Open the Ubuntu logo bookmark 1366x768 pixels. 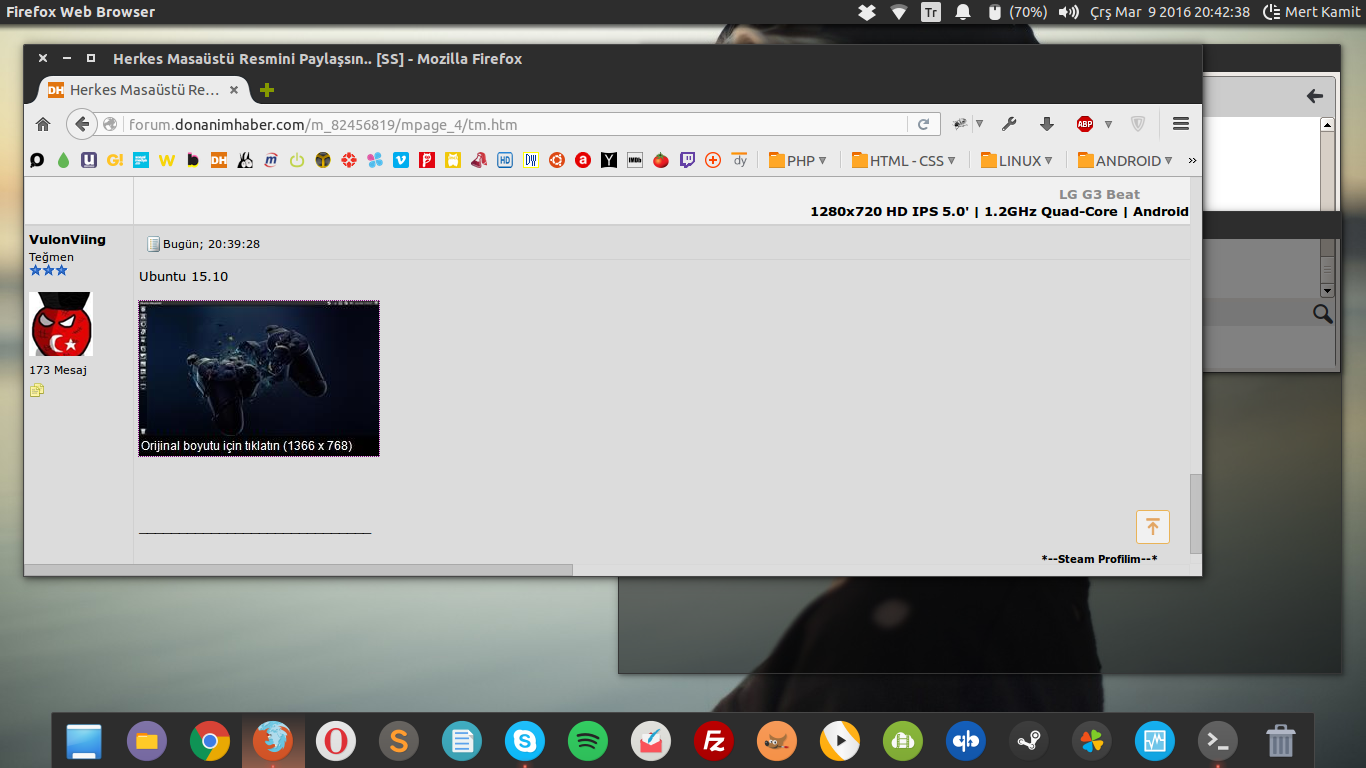tap(557, 160)
